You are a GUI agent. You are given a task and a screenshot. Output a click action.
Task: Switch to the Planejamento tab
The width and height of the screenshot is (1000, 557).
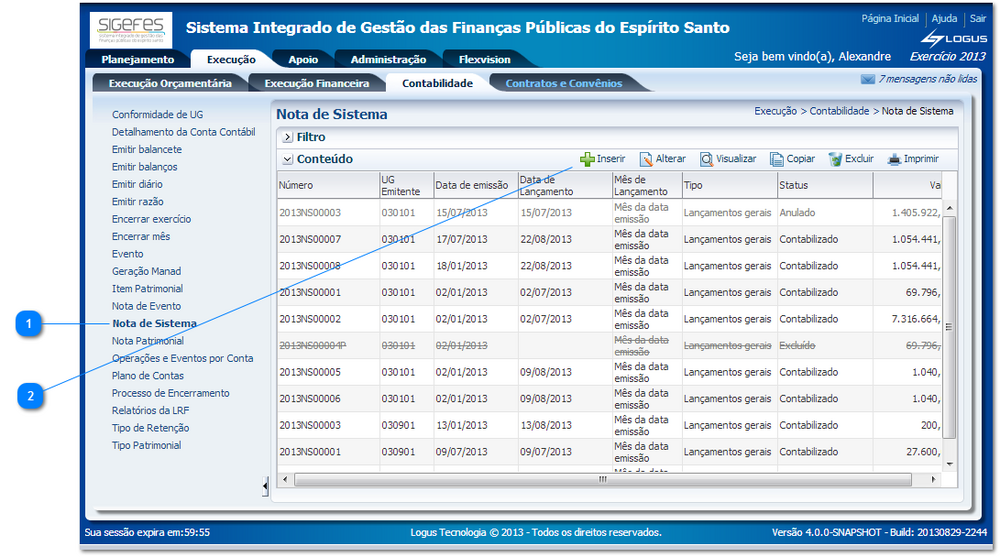click(138, 60)
